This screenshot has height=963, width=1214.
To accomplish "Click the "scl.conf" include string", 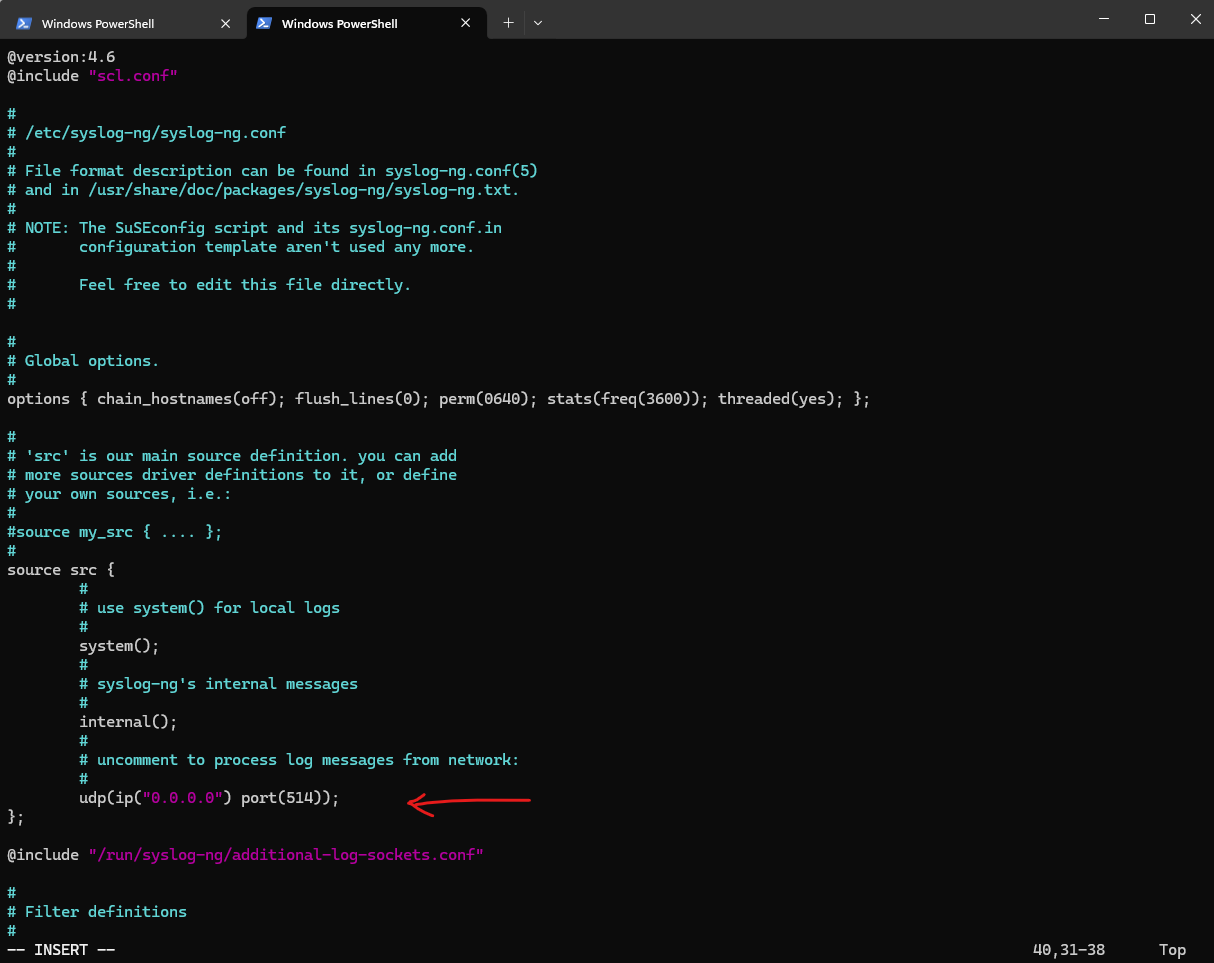I will tap(133, 76).
